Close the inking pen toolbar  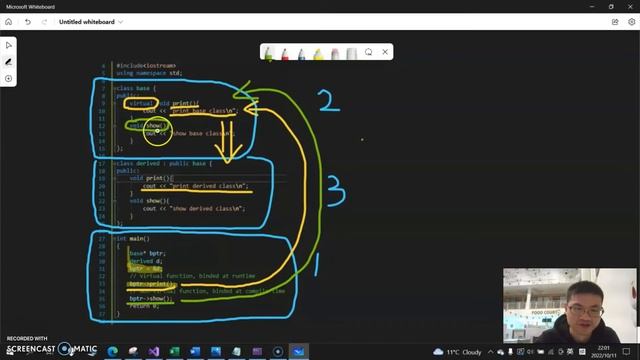pyautogui.click(x=385, y=52)
